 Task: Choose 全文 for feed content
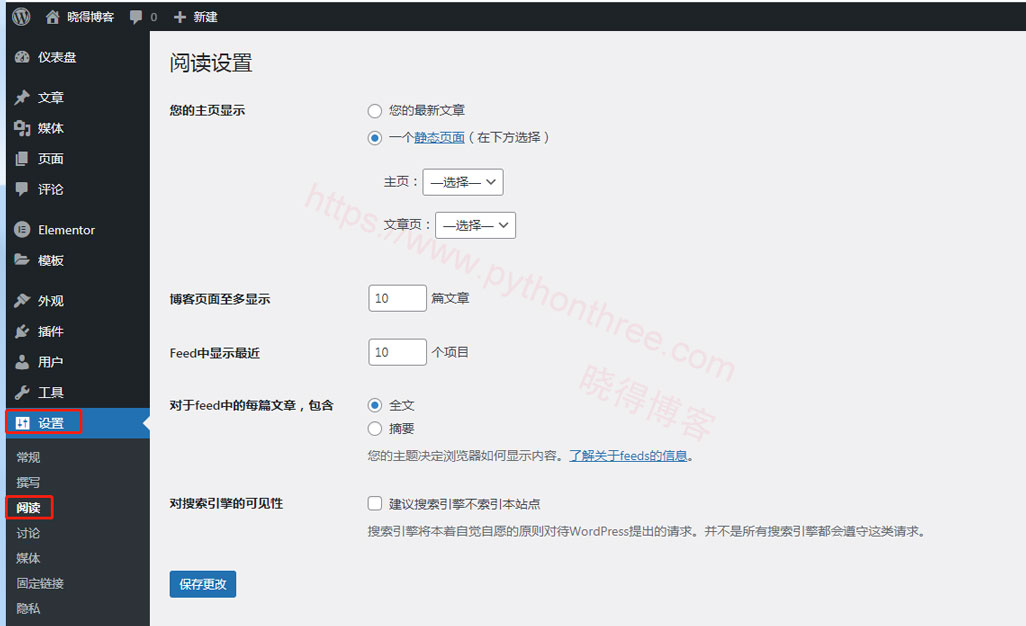click(374, 406)
